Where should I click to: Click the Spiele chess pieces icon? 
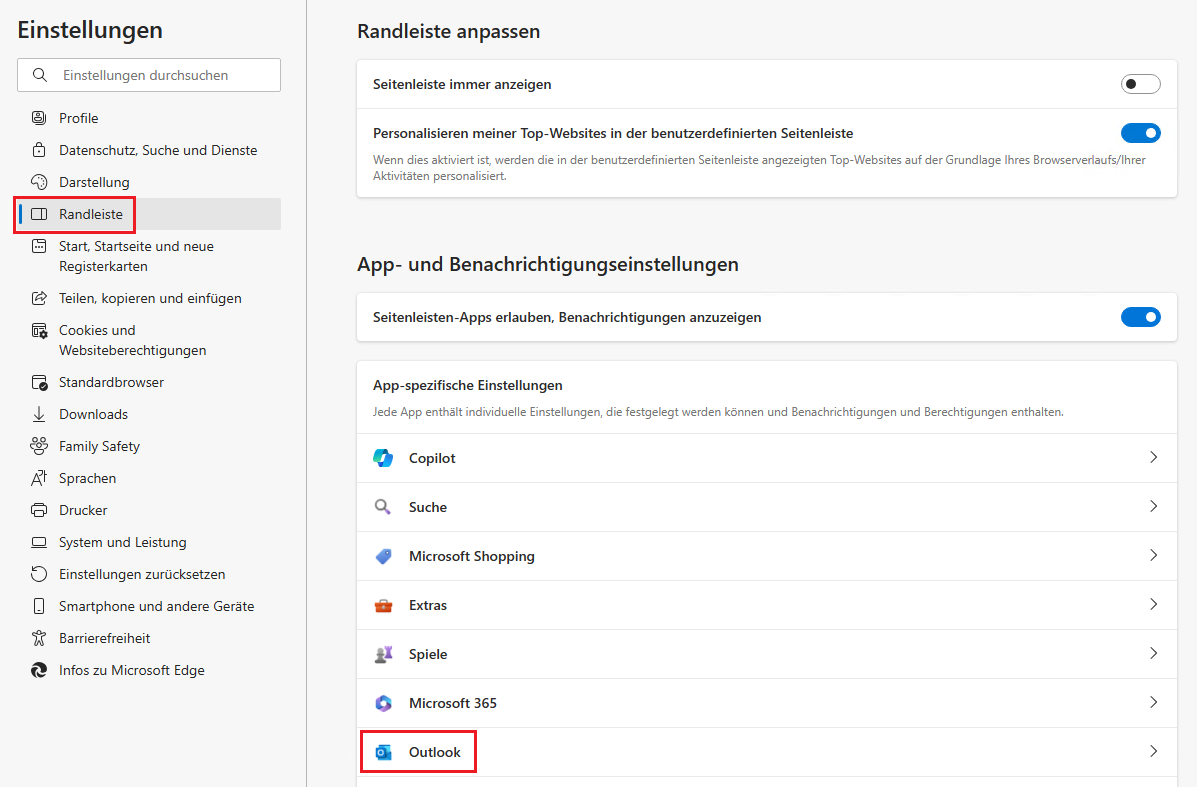tap(383, 654)
